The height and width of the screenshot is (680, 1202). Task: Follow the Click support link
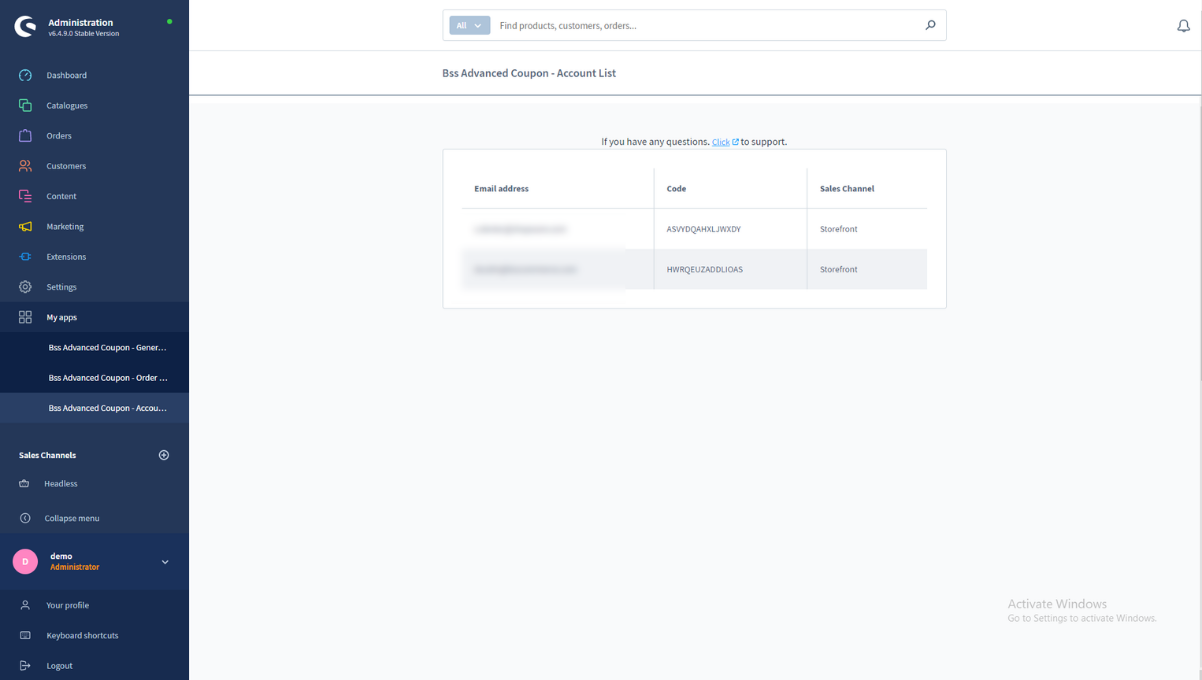[720, 142]
